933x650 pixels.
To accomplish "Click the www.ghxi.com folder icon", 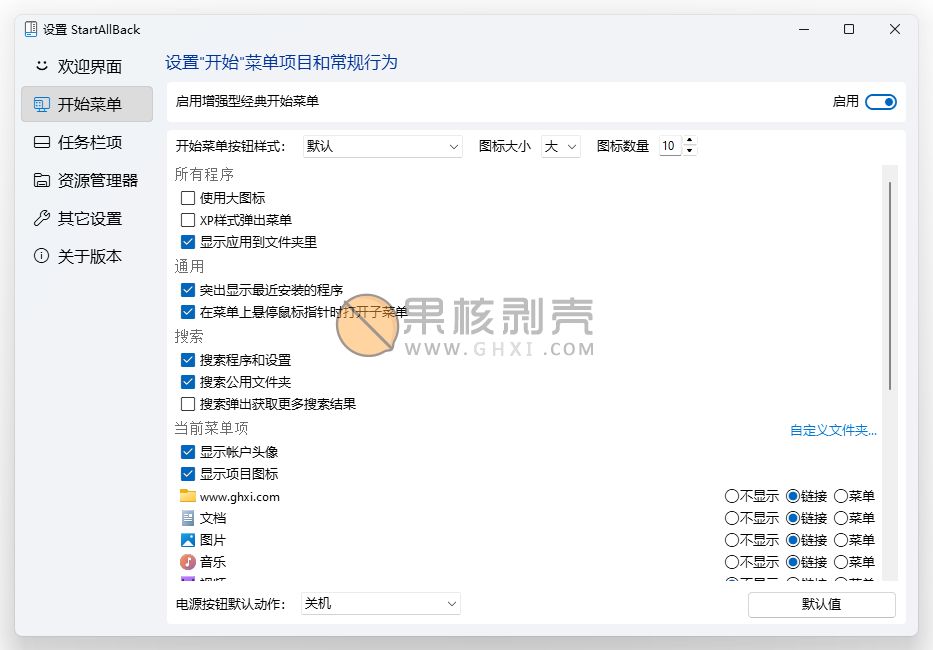I will [187, 496].
